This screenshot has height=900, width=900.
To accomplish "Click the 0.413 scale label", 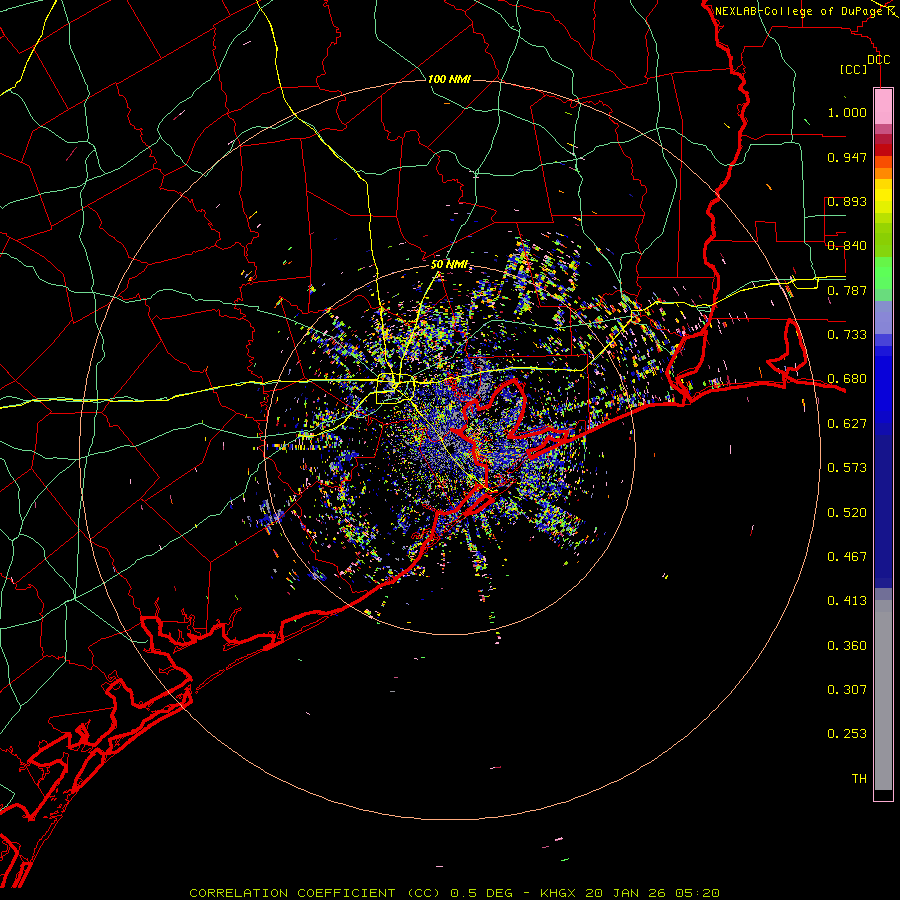I will click(x=847, y=601).
